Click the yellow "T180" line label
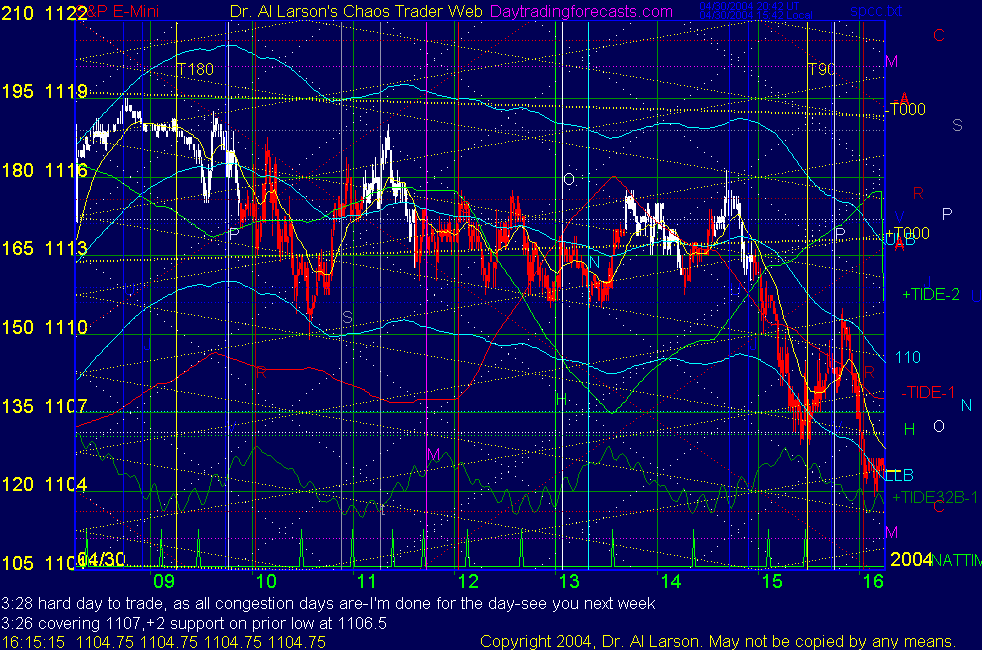Image resolution: width=982 pixels, height=650 pixels. [195, 69]
